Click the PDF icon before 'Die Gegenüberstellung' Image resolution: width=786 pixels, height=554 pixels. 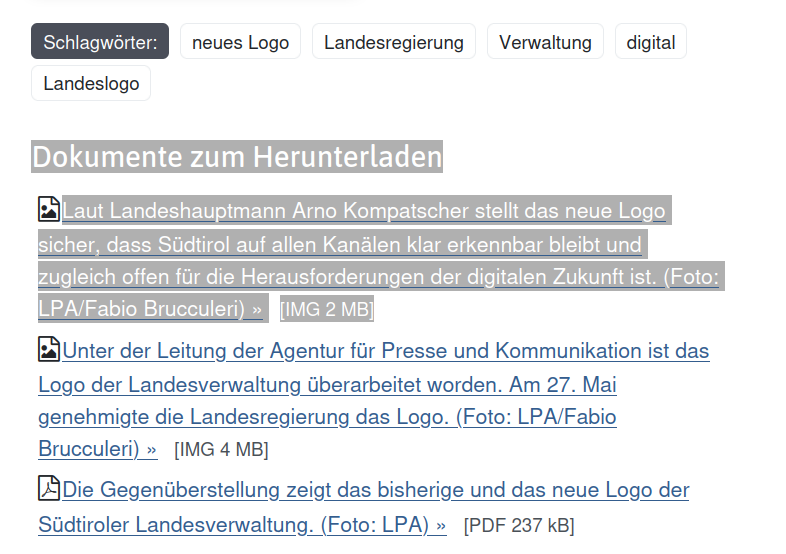click(x=49, y=488)
